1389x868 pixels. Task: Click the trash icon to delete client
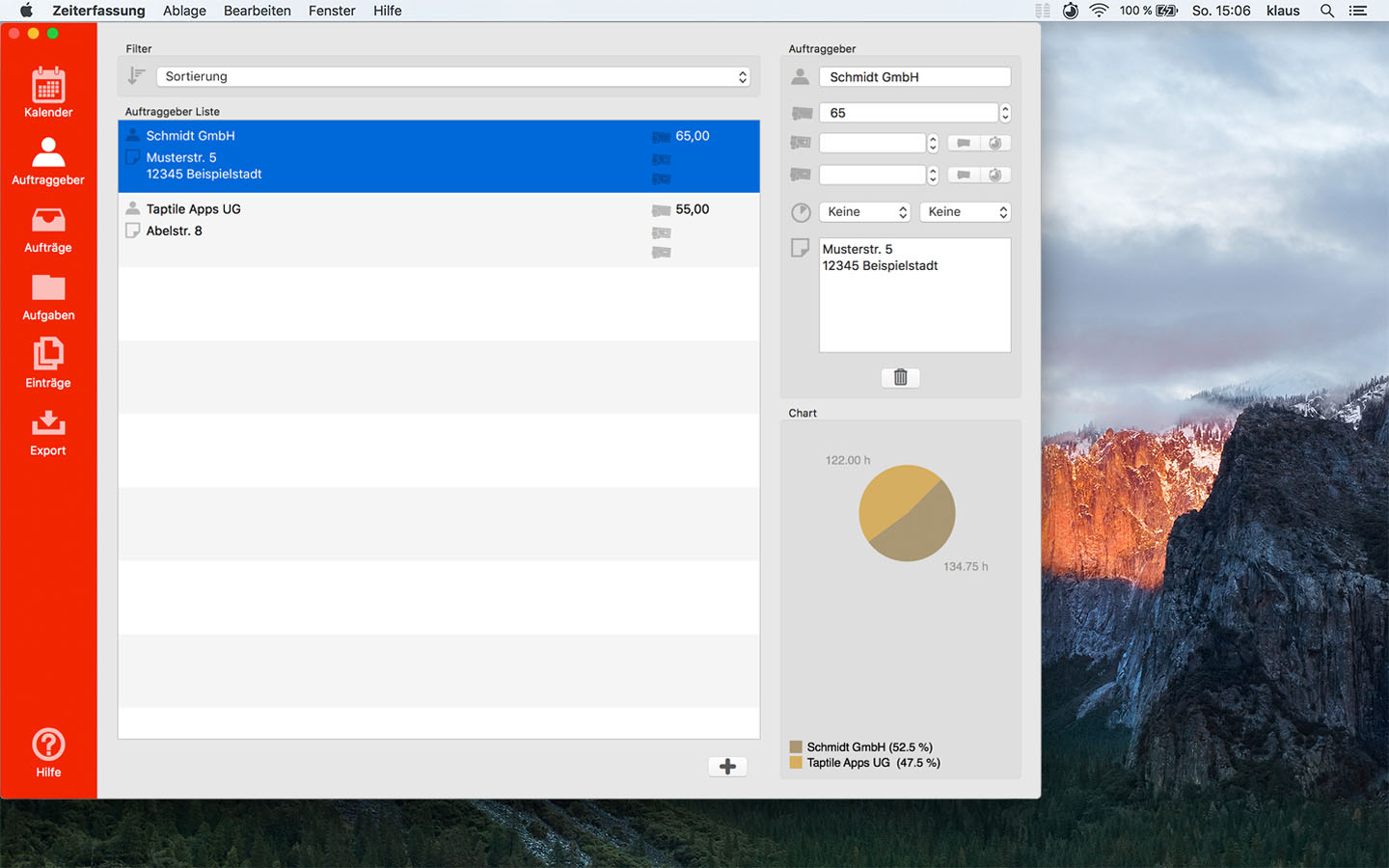[900, 377]
